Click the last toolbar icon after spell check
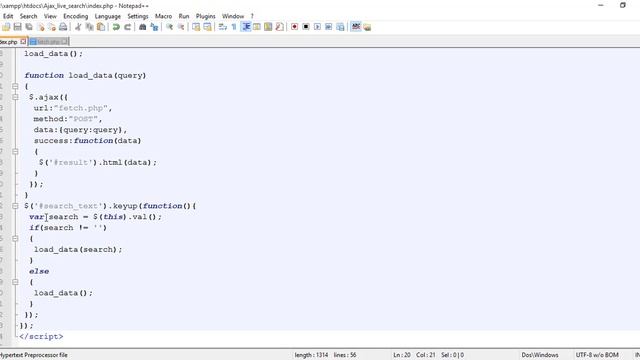 pyautogui.click(x=367, y=27)
